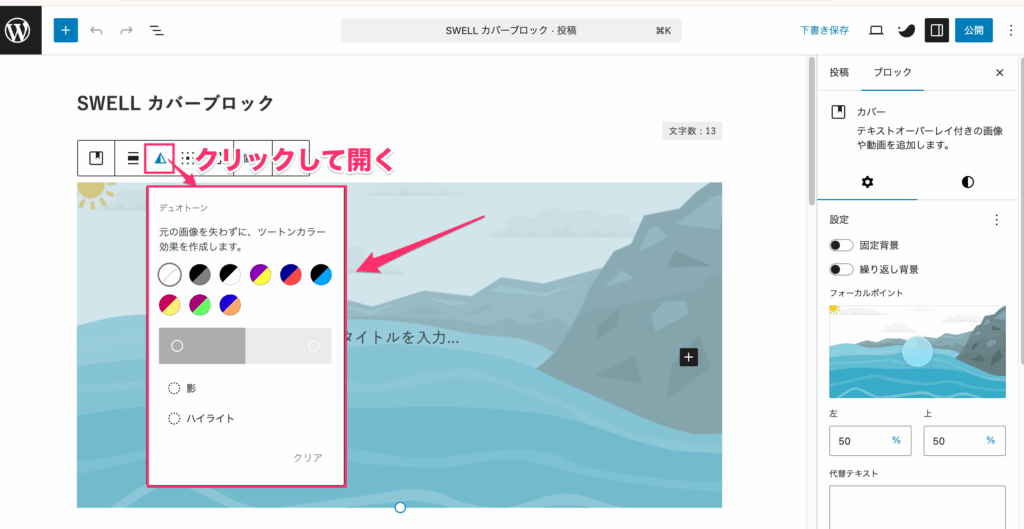Open the ハイライト highlight color picker
Viewport: 1024px width, 529px height.
click(174, 419)
